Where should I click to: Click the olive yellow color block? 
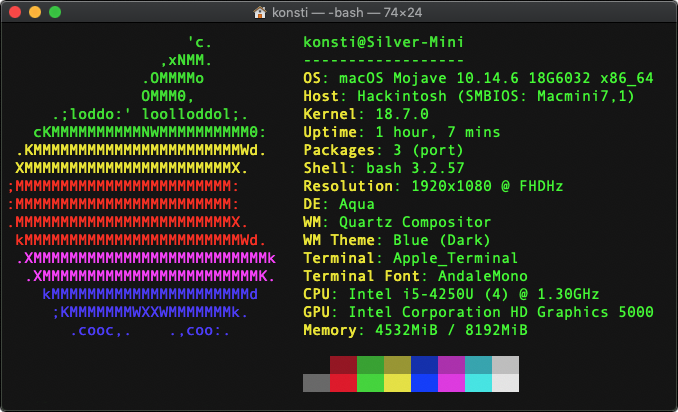tap(397, 365)
